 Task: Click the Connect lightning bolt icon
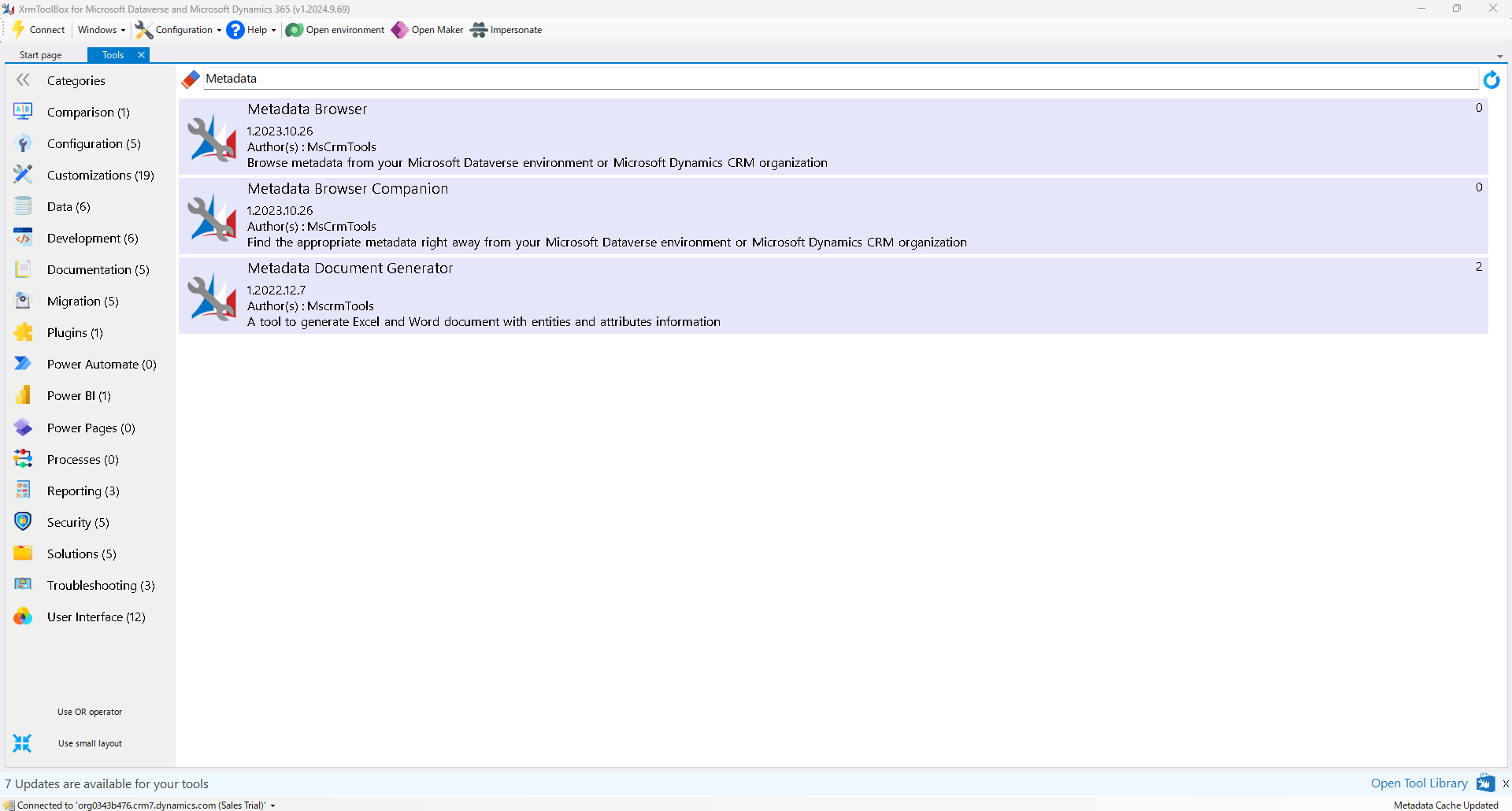click(18, 30)
